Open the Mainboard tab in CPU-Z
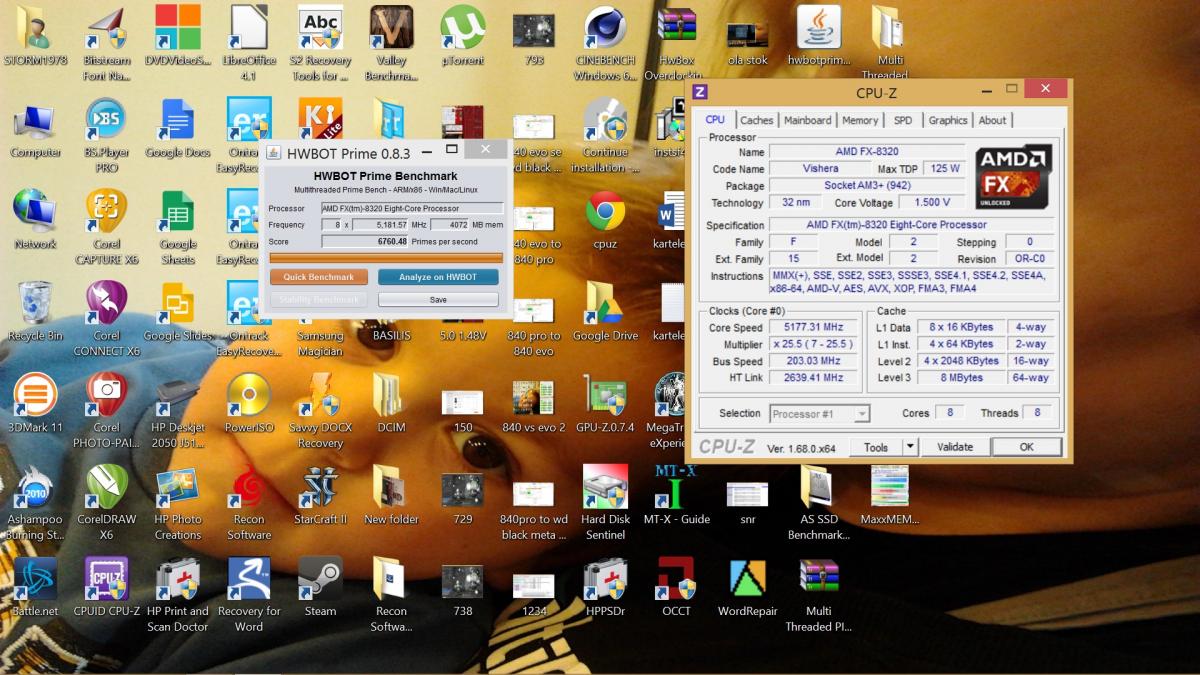1200x675 pixels. [808, 120]
